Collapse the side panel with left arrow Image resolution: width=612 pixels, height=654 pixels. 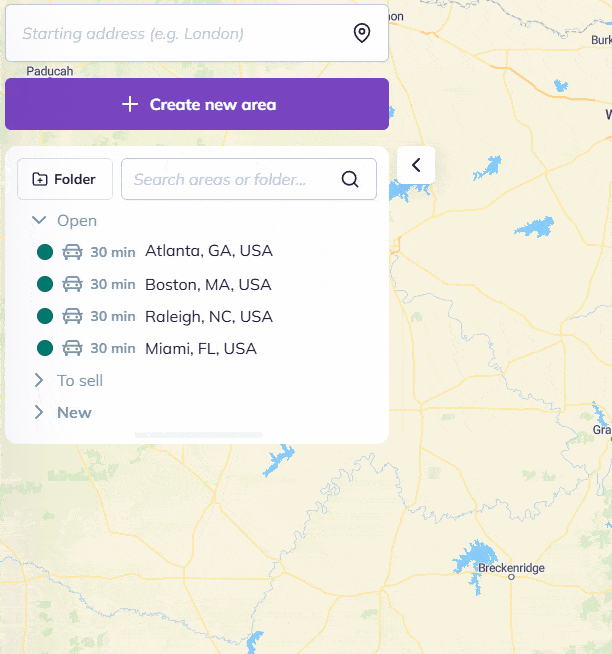pos(416,165)
